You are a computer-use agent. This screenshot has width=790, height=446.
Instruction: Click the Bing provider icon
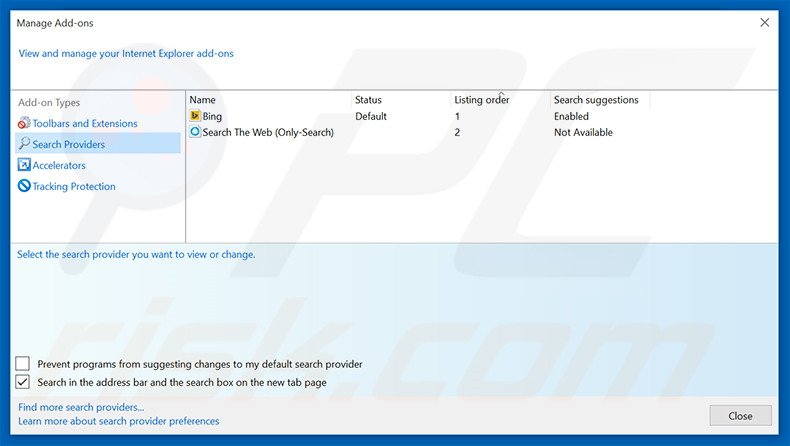[195, 116]
